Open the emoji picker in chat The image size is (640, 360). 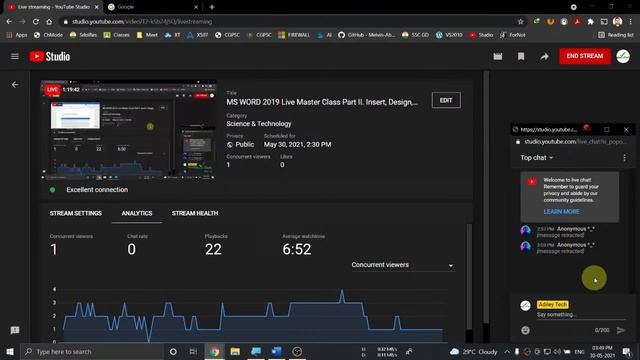click(525, 330)
